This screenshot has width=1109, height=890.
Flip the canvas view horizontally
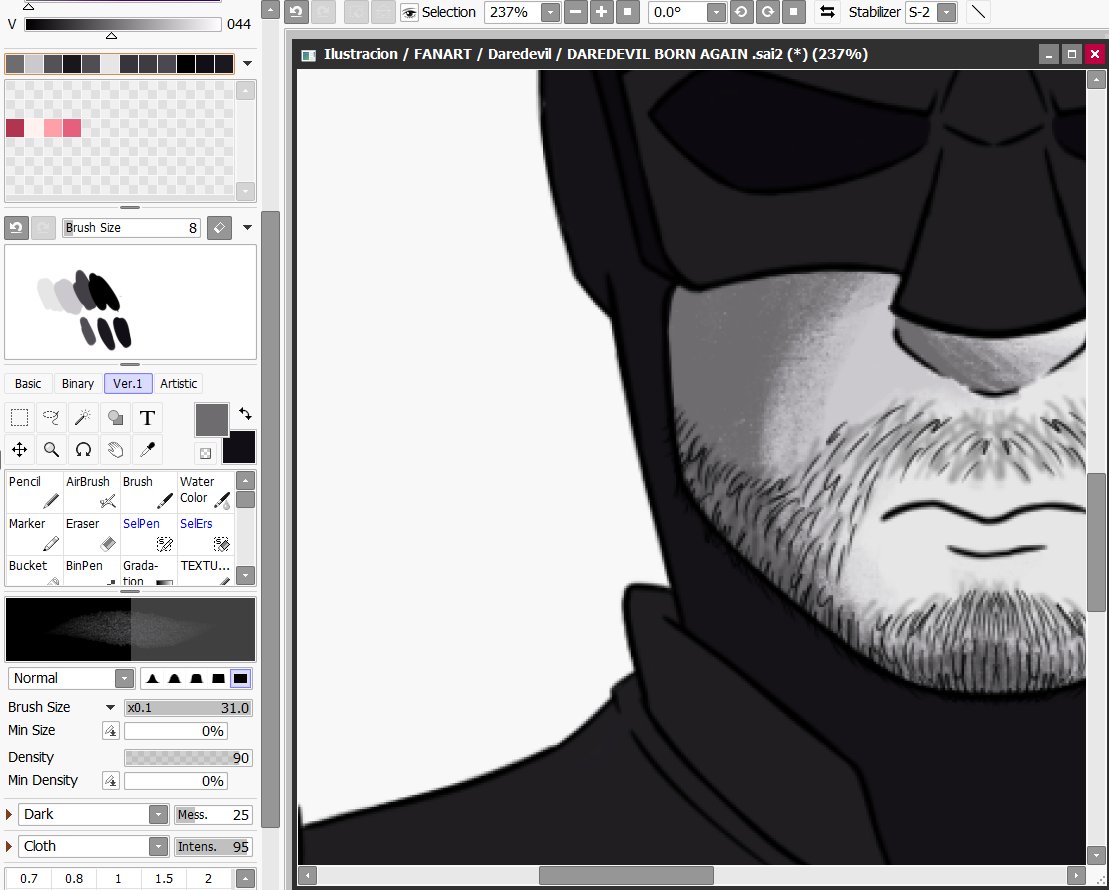827,12
